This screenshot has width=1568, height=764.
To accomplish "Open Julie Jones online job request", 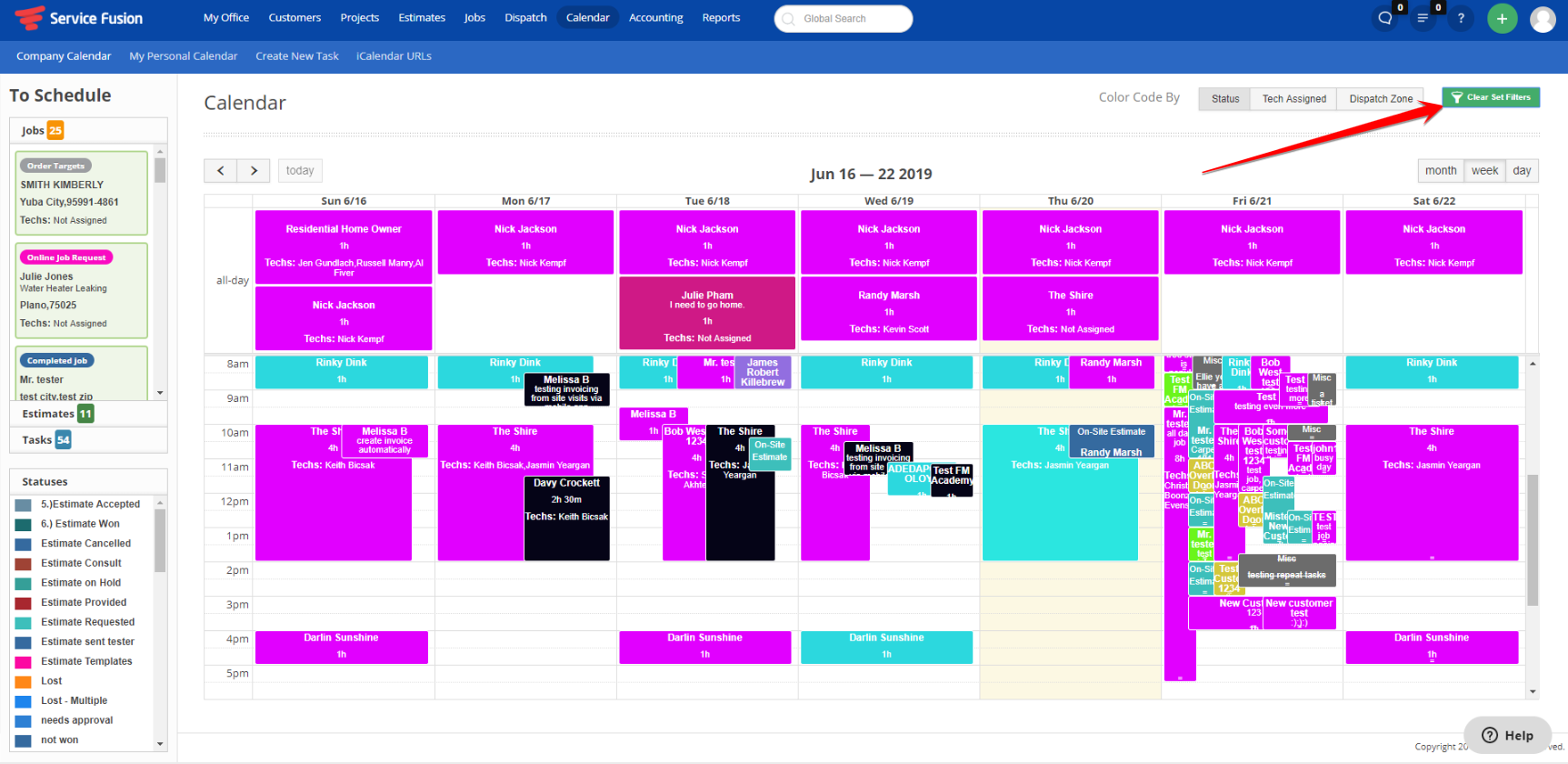I will [81, 290].
